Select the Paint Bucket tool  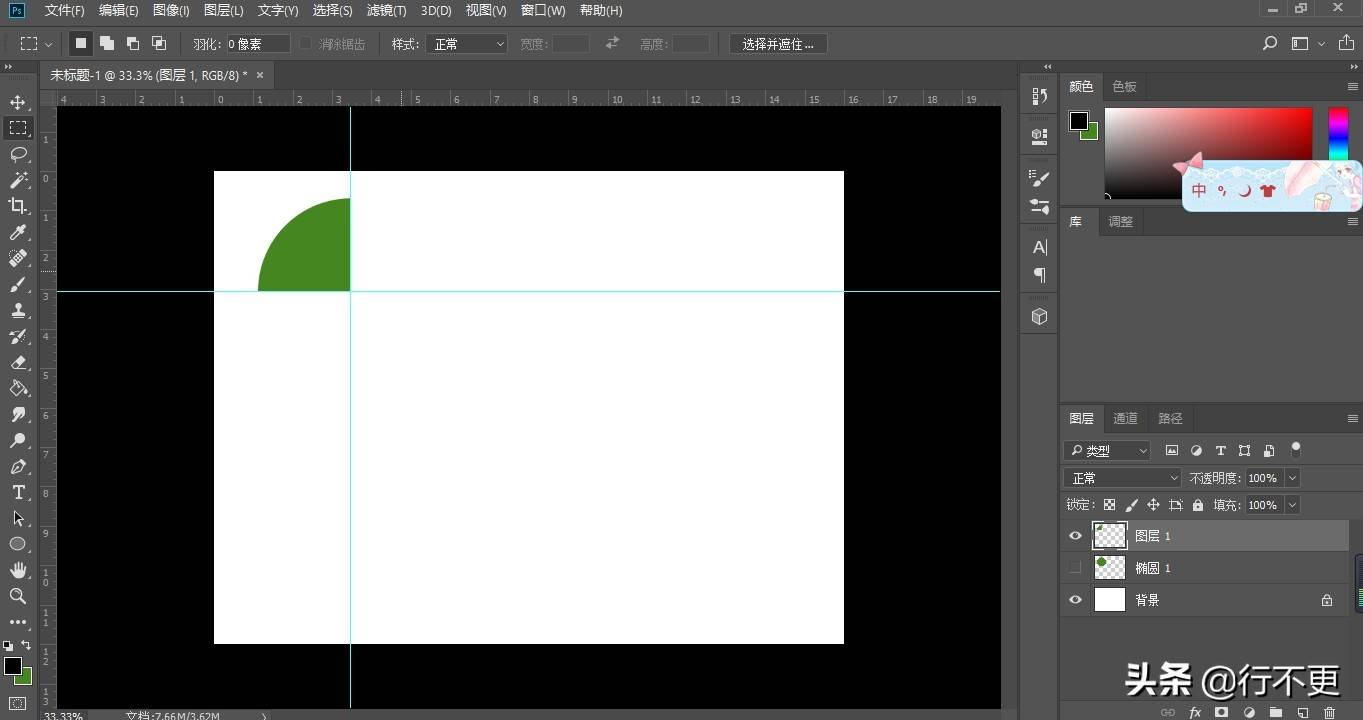pyautogui.click(x=18, y=388)
